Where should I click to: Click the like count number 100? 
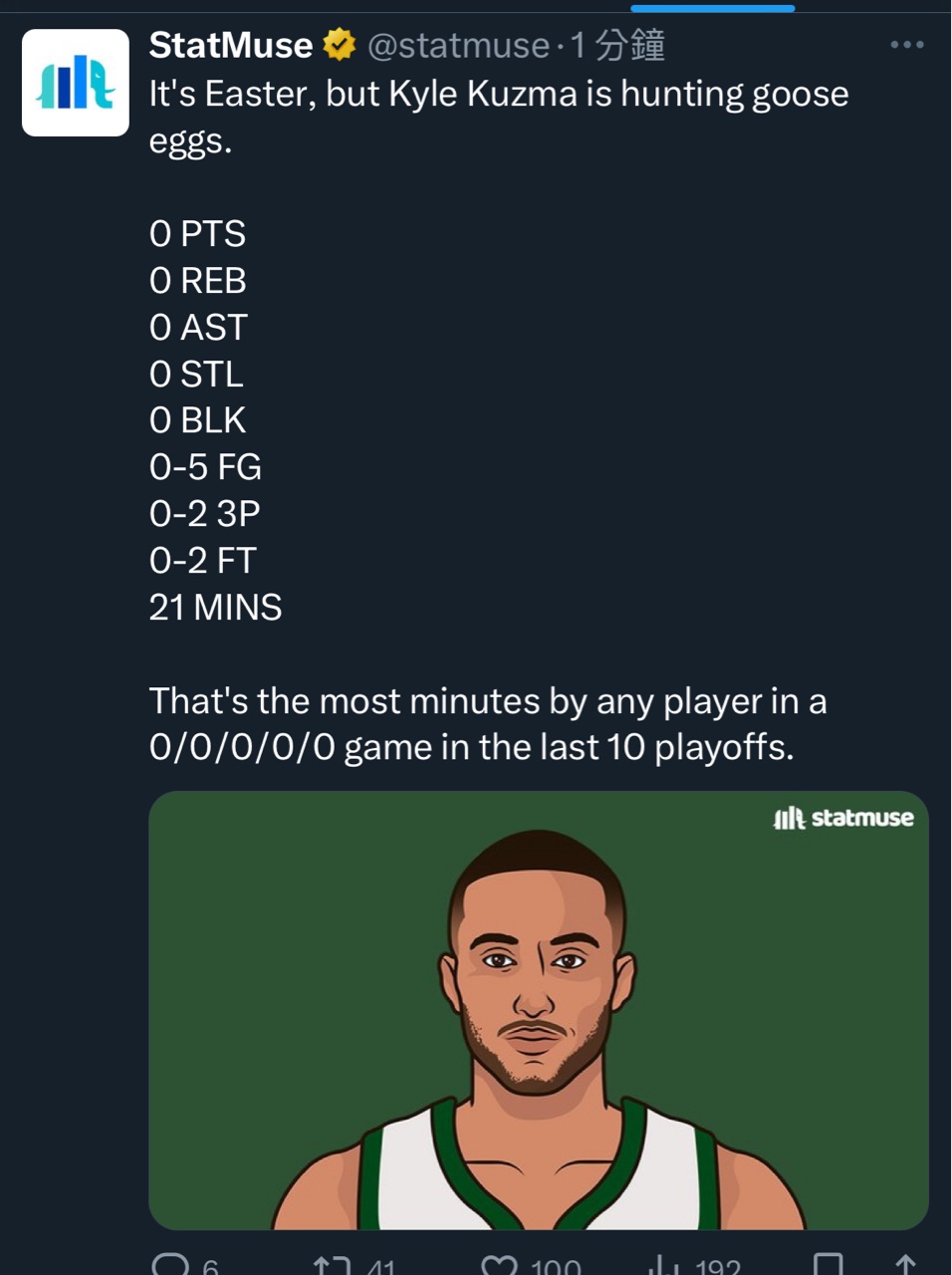556,1267
